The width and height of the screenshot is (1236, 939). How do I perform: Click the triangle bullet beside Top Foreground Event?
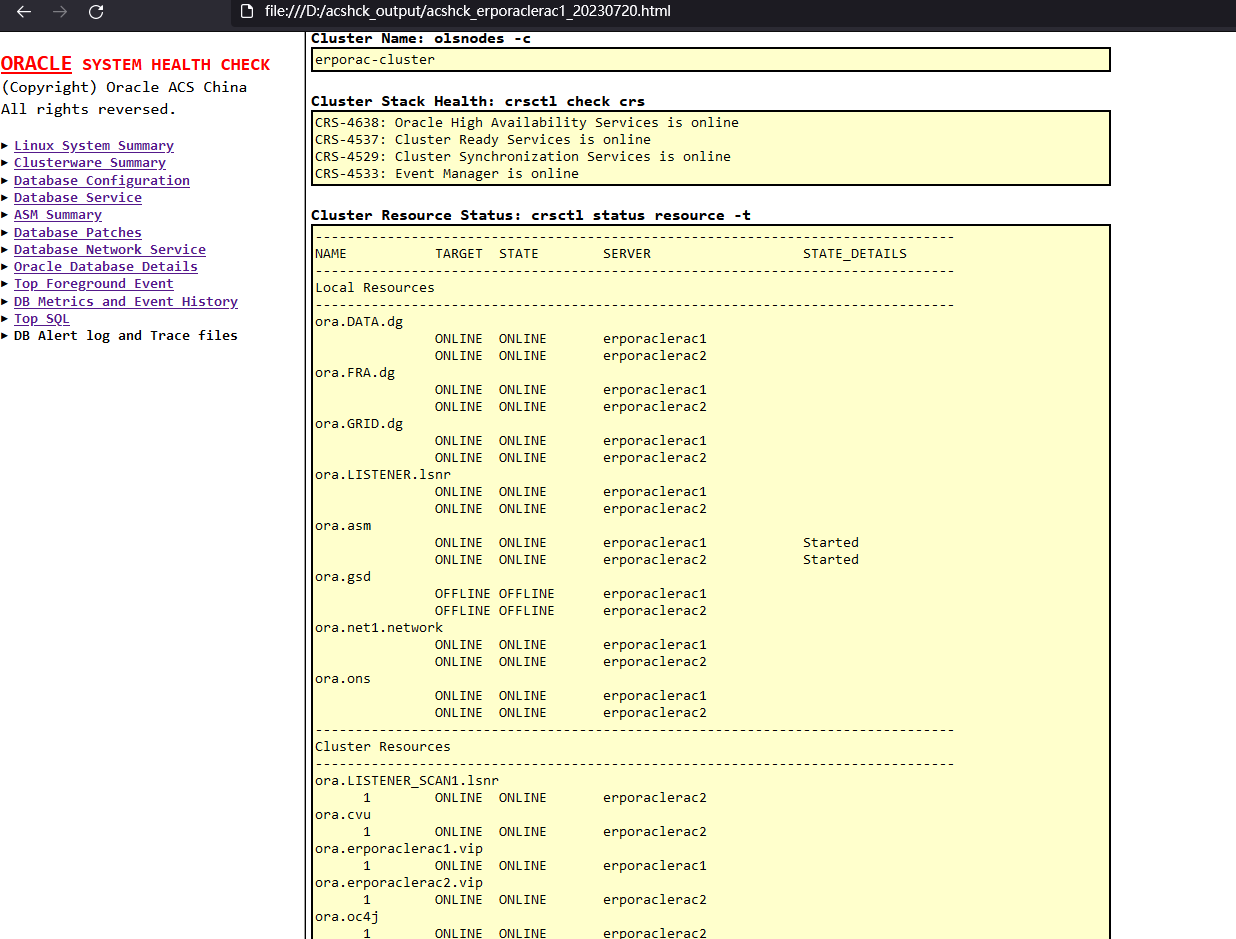point(5,284)
